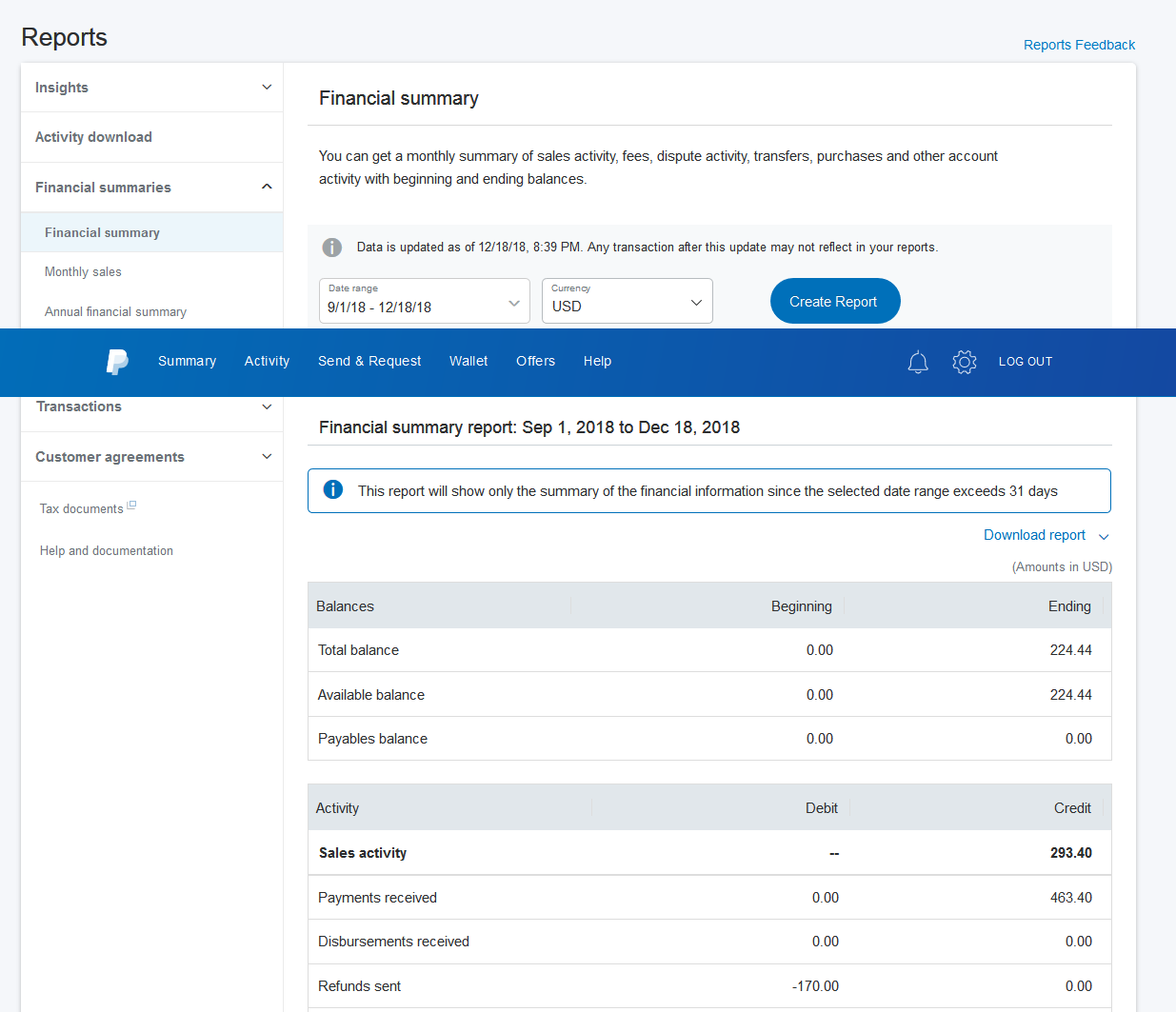Screen dimensions: 1176x1012
Task: Click the Payments received credit 463.40
Action: (x=1071, y=898)
